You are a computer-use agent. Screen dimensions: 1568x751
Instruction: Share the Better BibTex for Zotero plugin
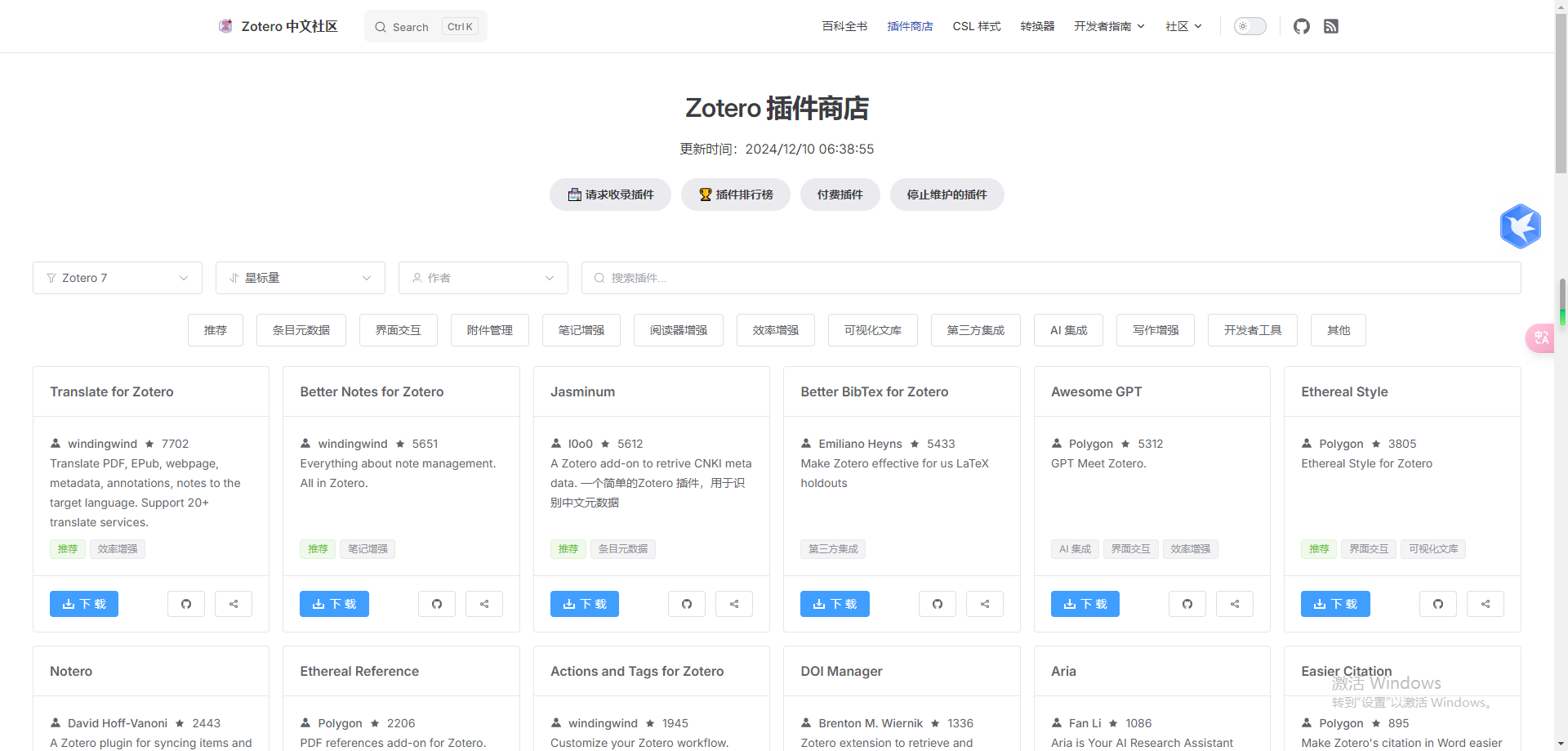(x=985, y=604)
